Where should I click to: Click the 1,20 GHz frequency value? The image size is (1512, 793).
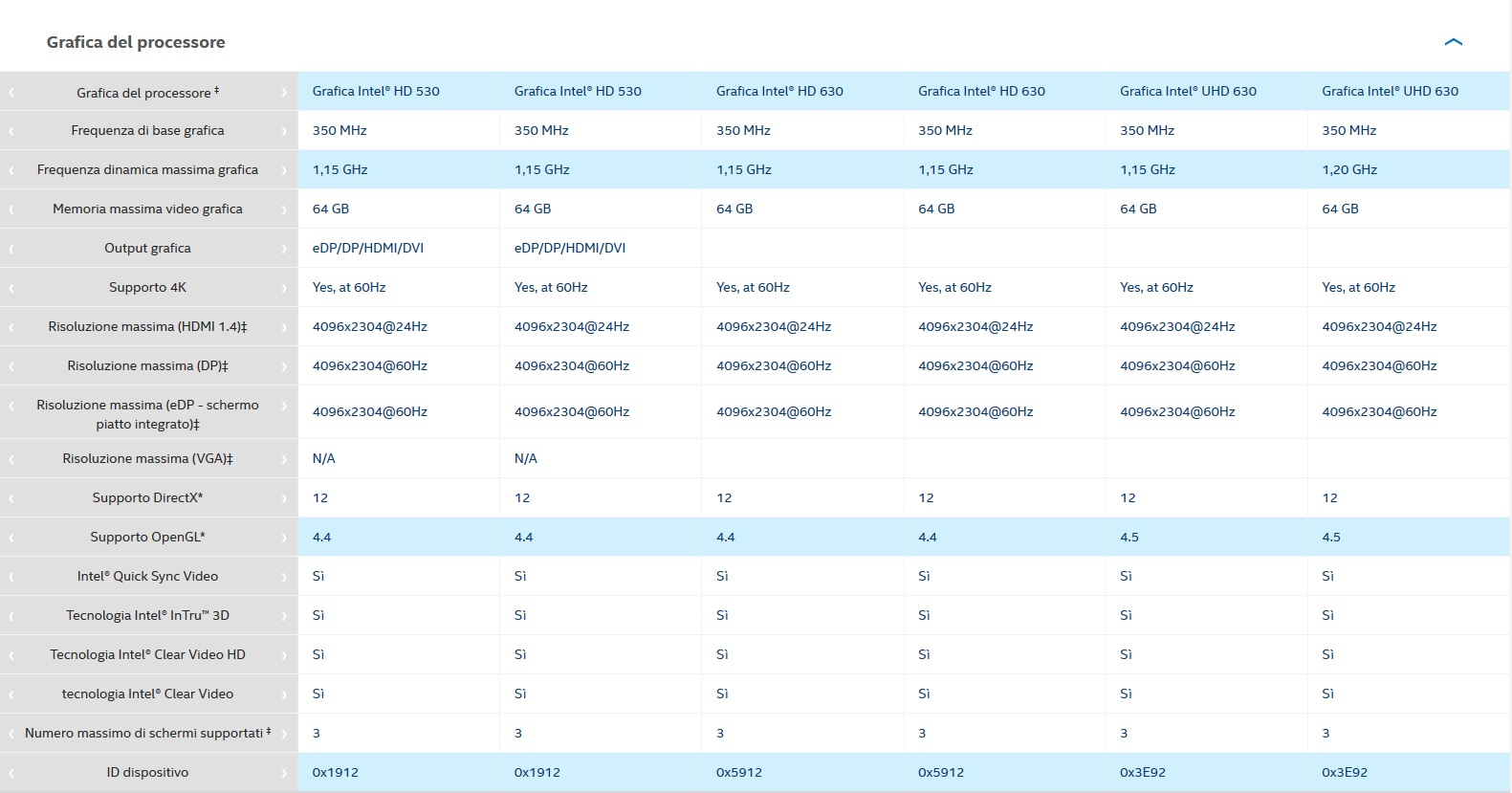click(x=1349, y=169)
